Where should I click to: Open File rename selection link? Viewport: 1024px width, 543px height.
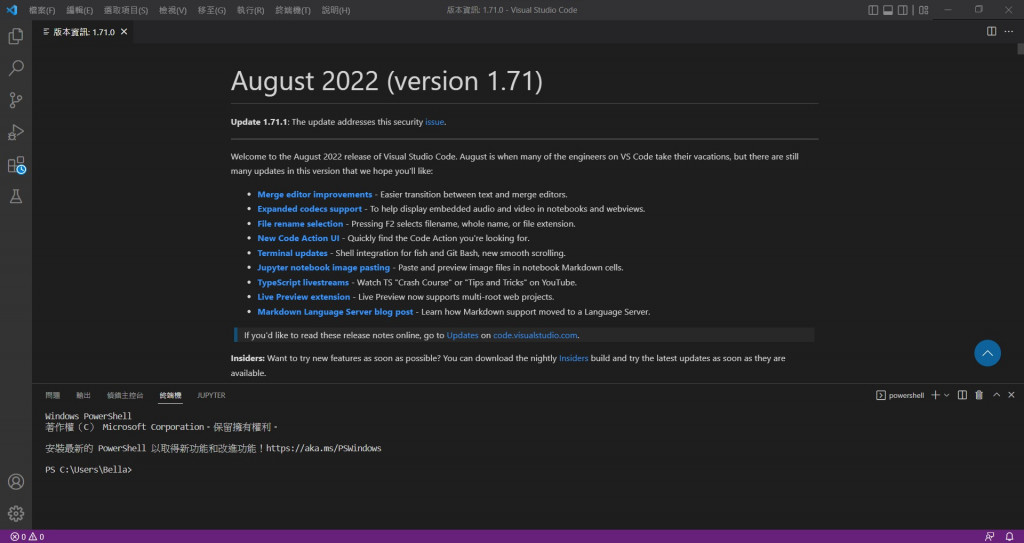click(300, 223)
